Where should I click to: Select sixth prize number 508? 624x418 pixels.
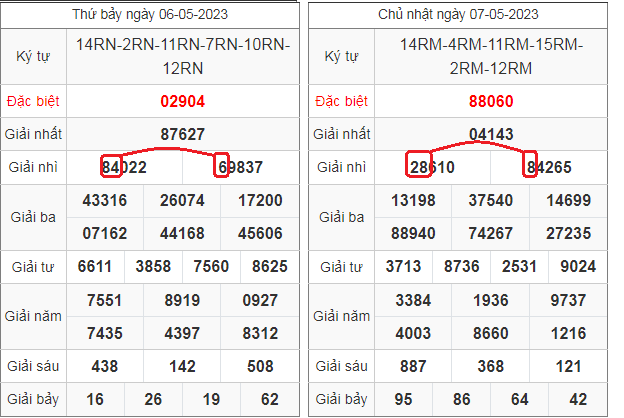click(260, 366)
